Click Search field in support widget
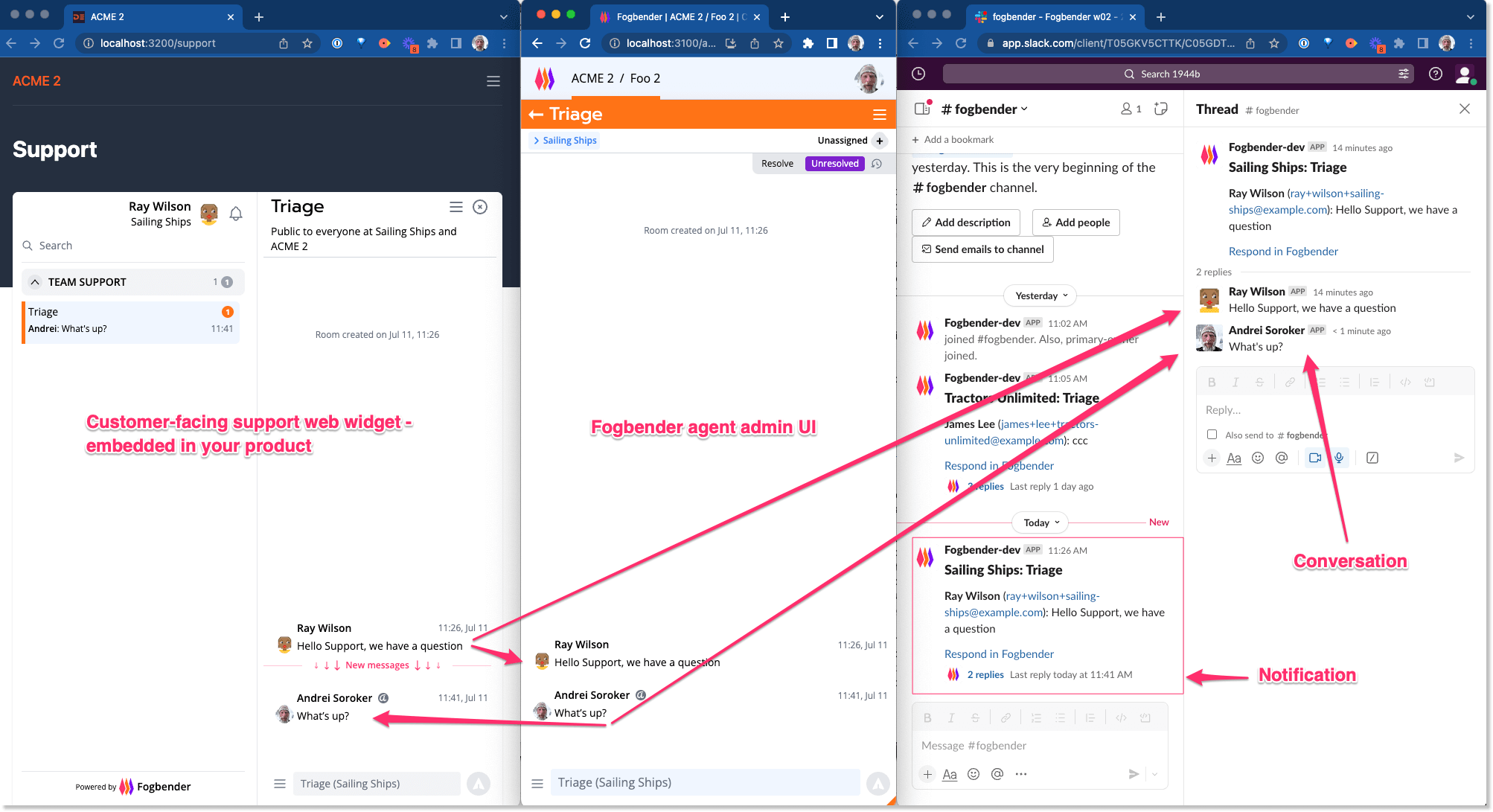 click(x=133, y=246)
